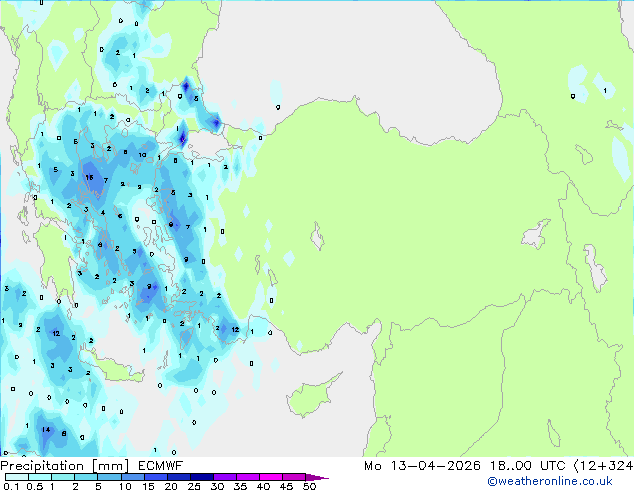Screen dimensions: 634x490
Task: Click the above-50 arrow at legend end
Action: [317, 477]
